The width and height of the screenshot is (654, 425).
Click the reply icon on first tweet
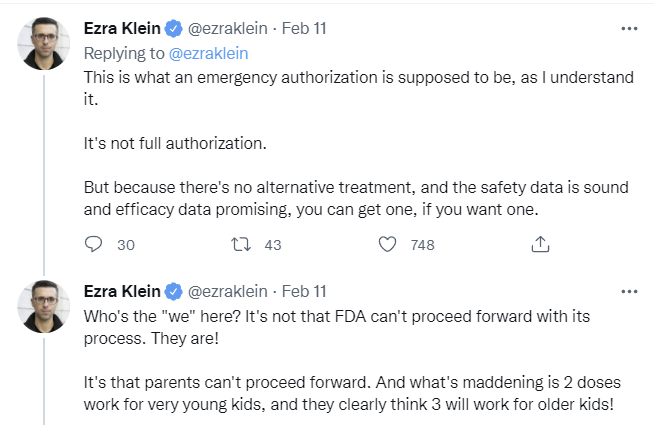[93, 244]
